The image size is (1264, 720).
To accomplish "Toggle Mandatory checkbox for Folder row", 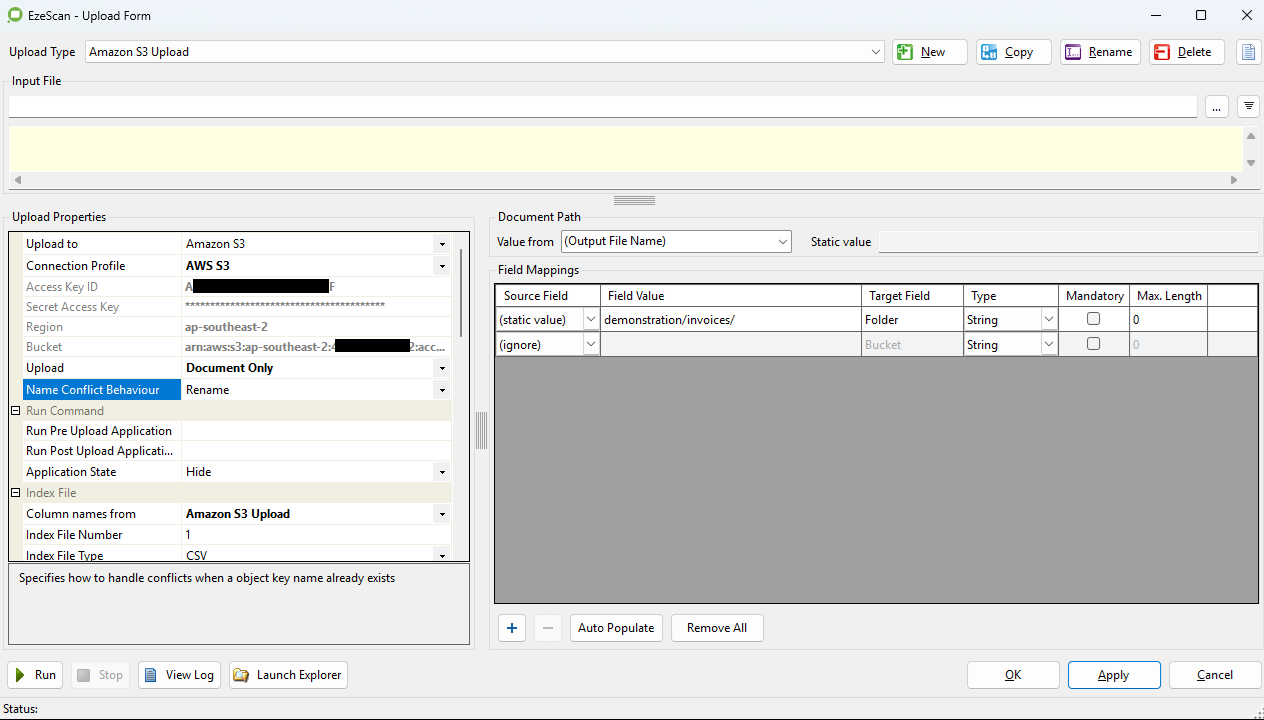I will coord(1093,319).
